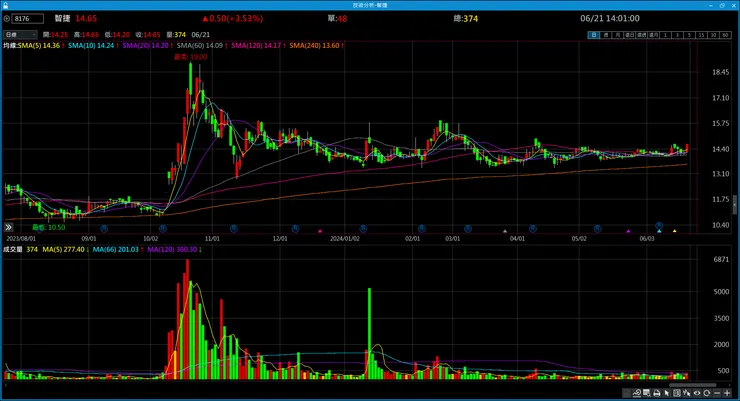Image resolution: width=740 pixels, height=401 pixels.
Task: Select the 月 monthly timeframe button
Action: (617, 35)
